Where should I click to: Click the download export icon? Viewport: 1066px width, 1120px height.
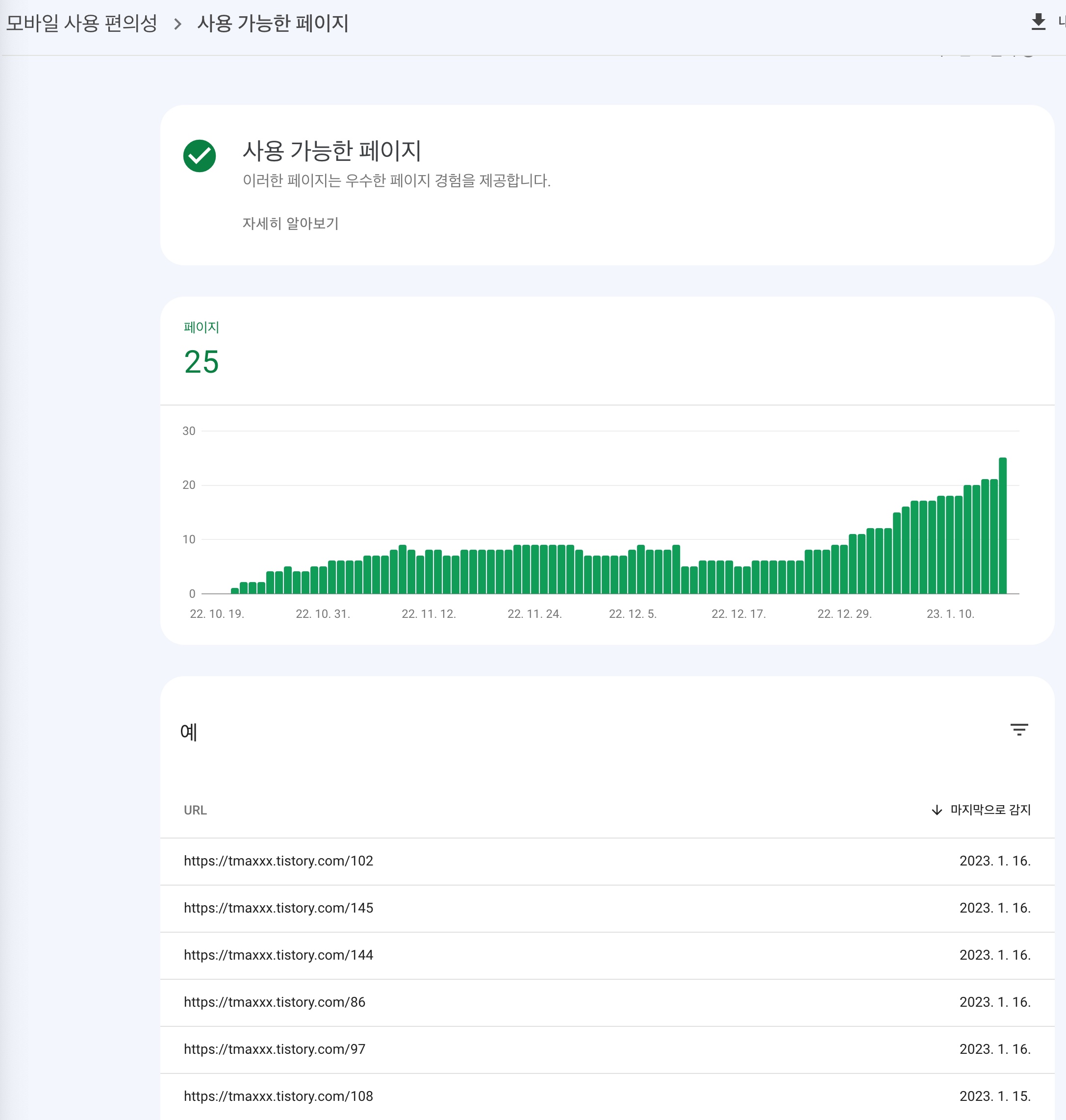pos(1038,22)
